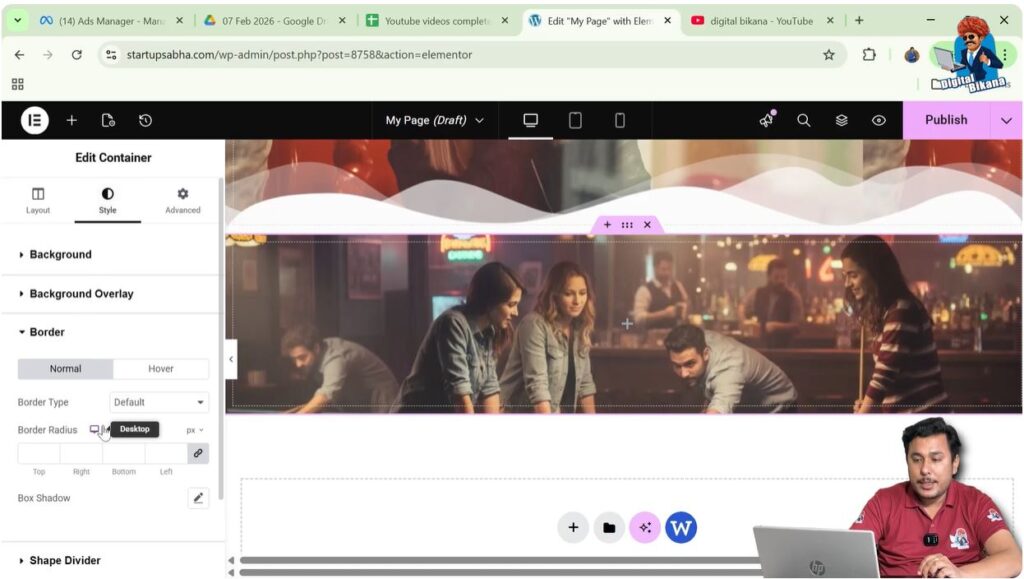Switch to the Layout tab
This screenshot has width=1024, height=579.
point(38,200)
